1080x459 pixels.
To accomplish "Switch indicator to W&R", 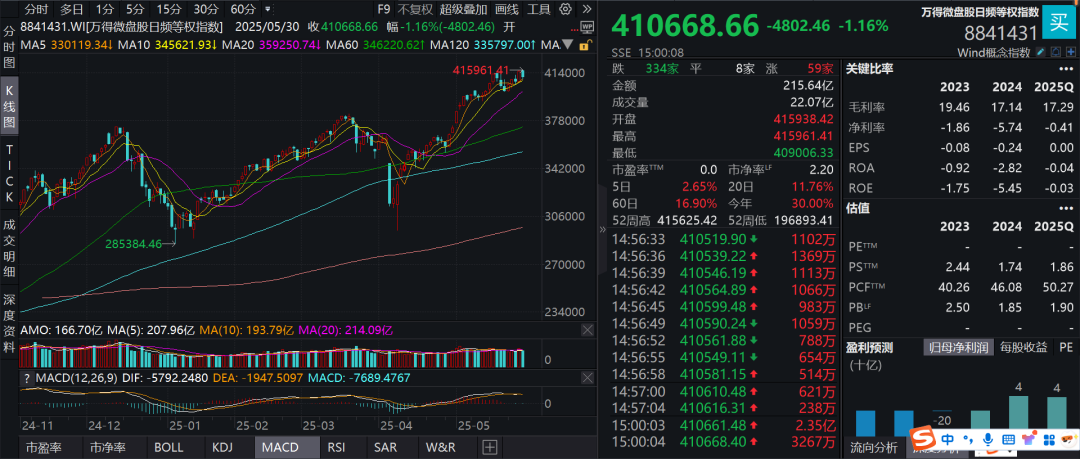I will [x=441, y=447].
